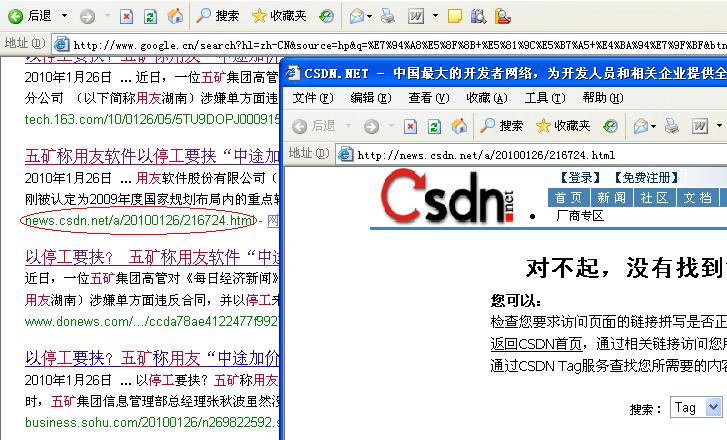Screen dimensions: 727x440
Task: Click green URL business.sohu.com in Google results
Action: [152, 422]
